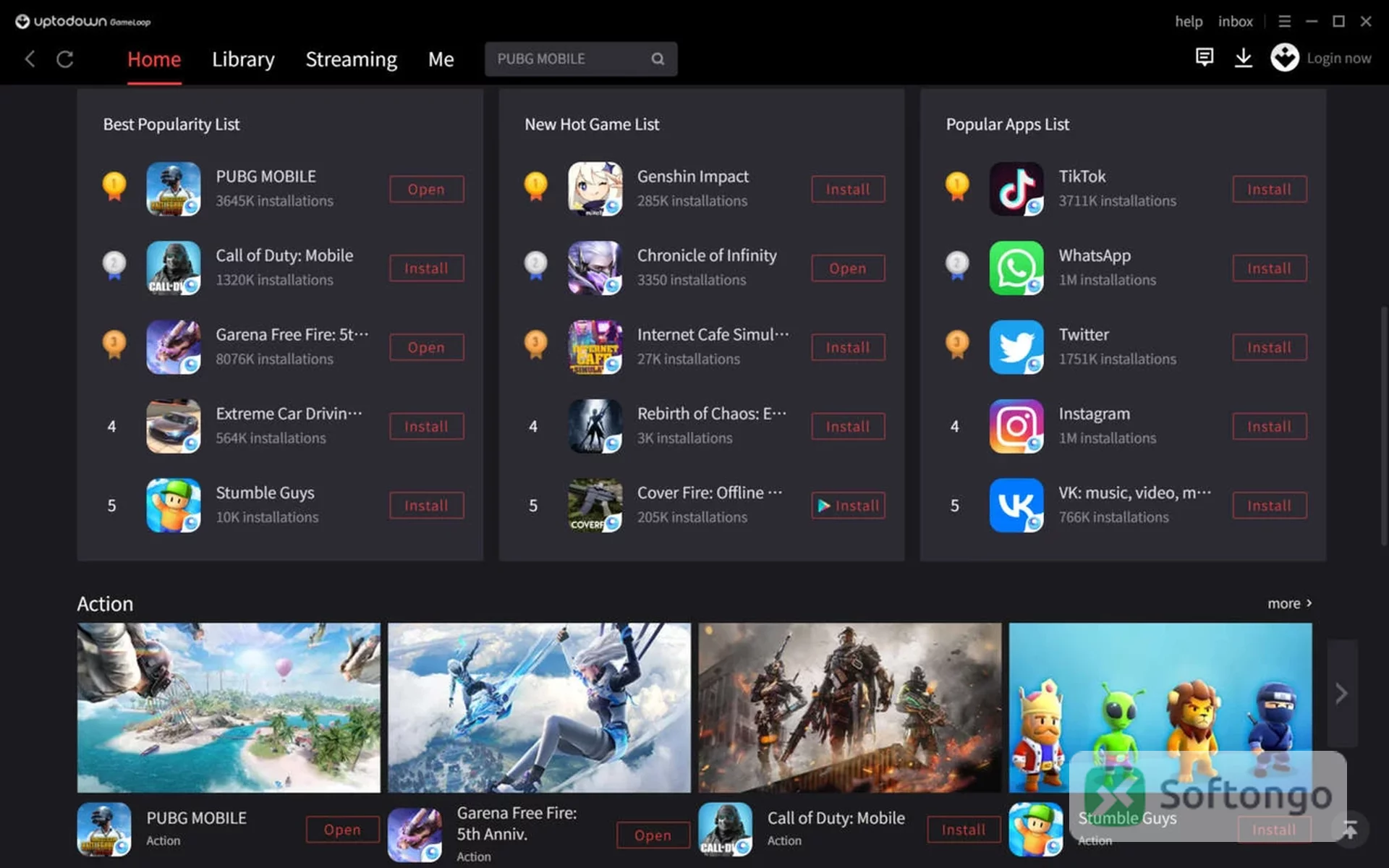Install TikTok from Popular Apps List
Viewport: 1389px width, 868px height.
tap(1270, 189)
